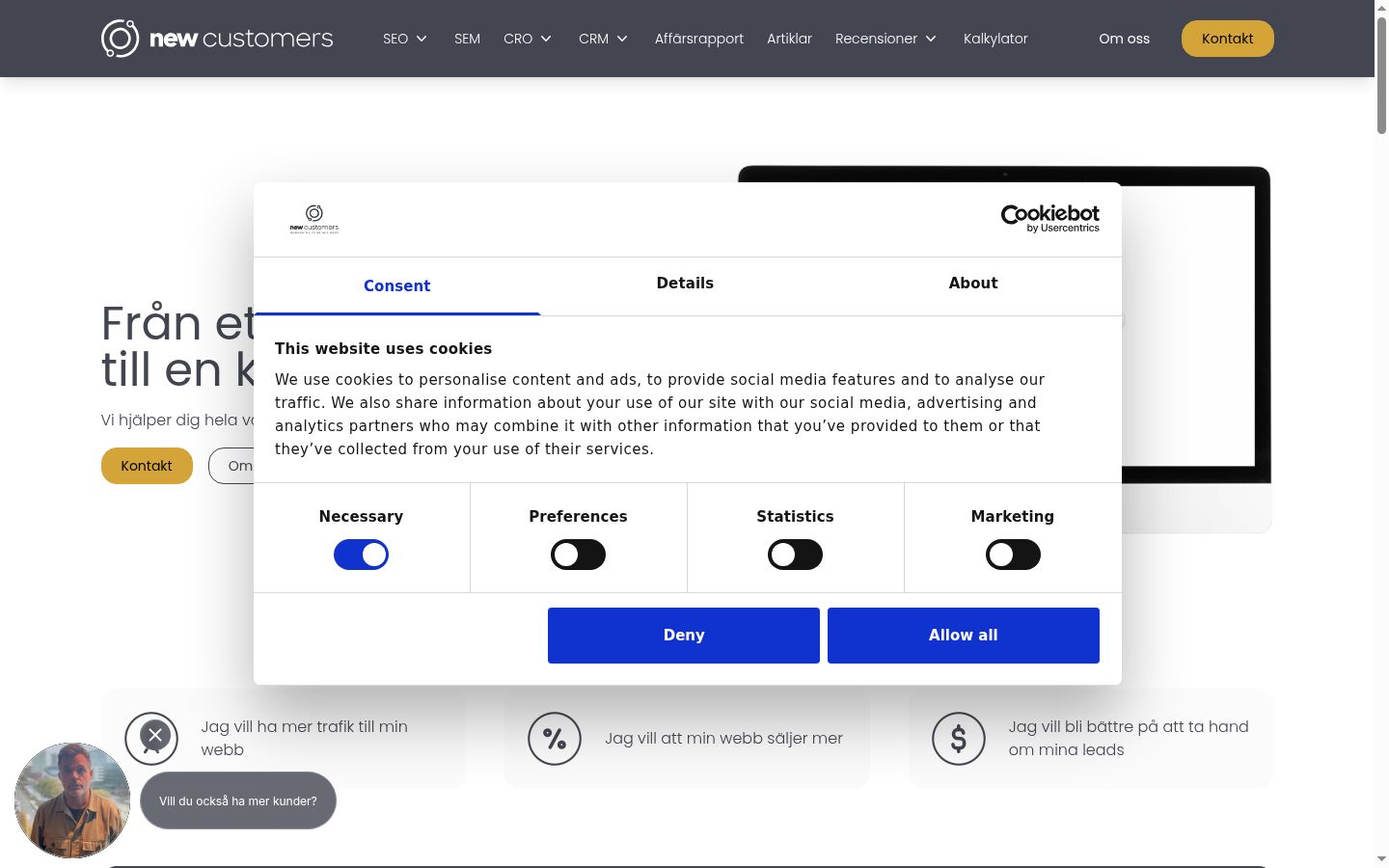Select 'Jag vill bli bättre på att ta hand om mina leads'
1389x868 pixels.
[1091, 739]
